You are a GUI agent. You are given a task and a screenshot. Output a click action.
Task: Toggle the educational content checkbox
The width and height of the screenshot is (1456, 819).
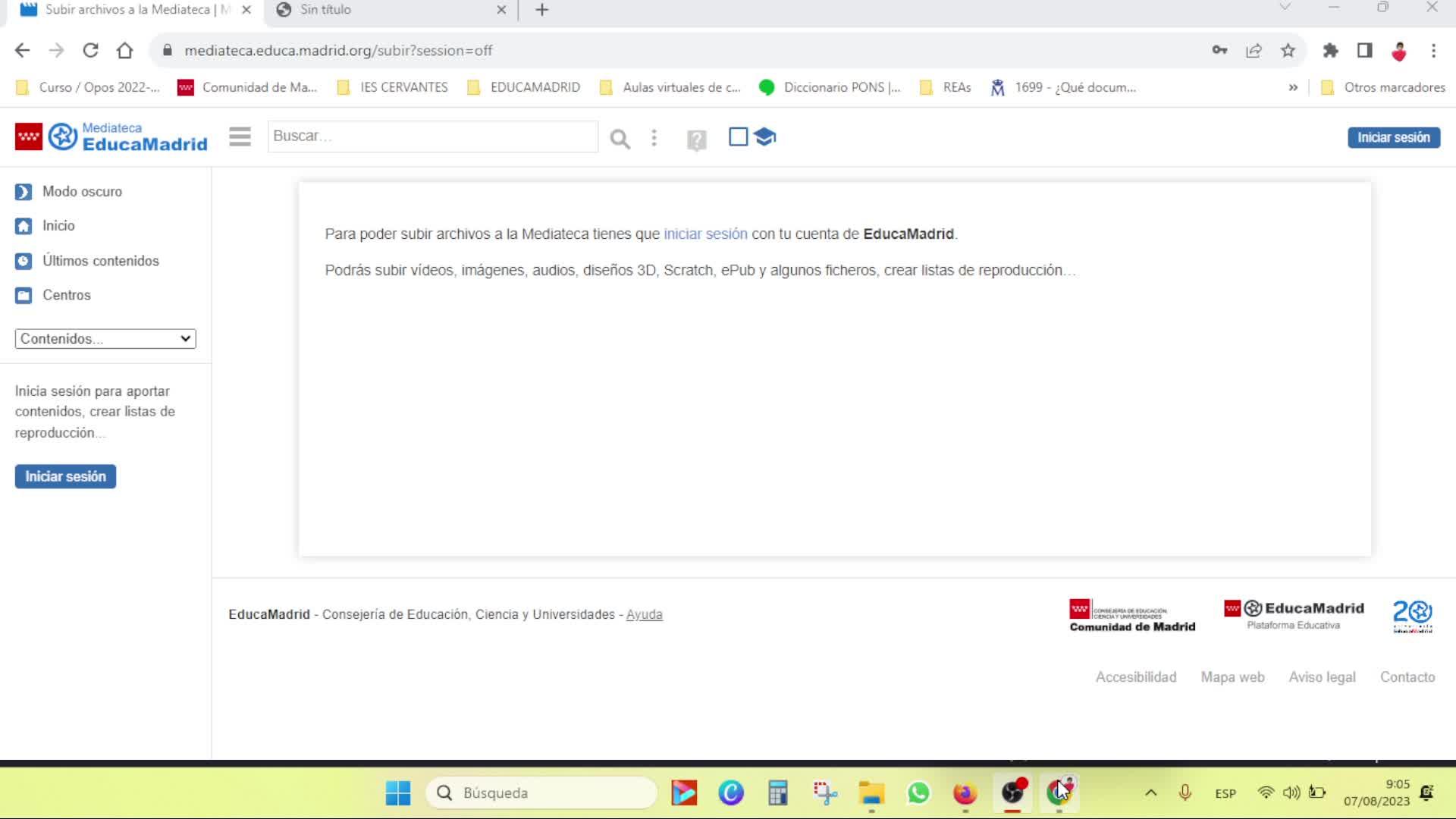[x=738, y=137]
